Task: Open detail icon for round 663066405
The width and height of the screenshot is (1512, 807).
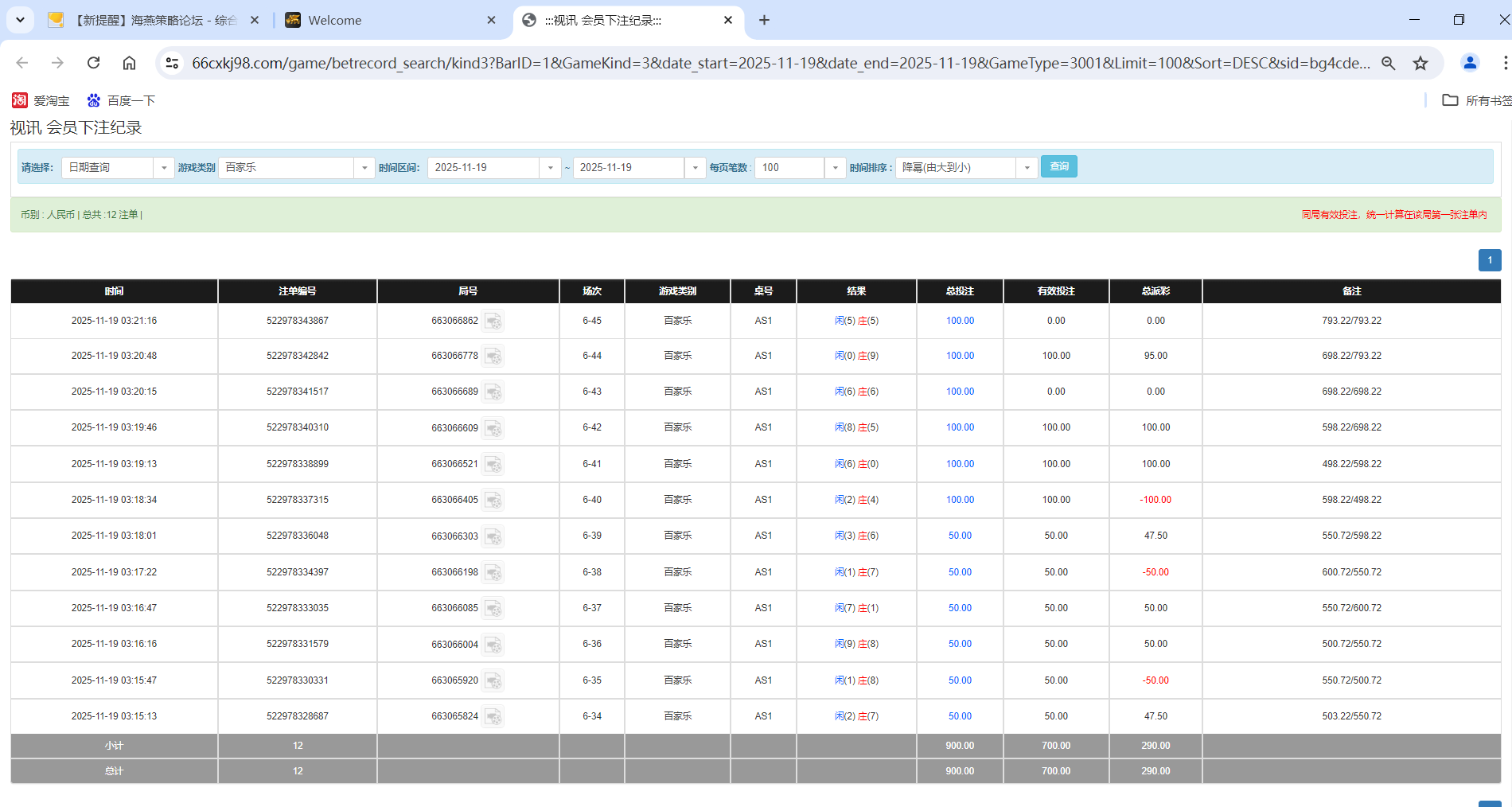Action: pos(493,501)
